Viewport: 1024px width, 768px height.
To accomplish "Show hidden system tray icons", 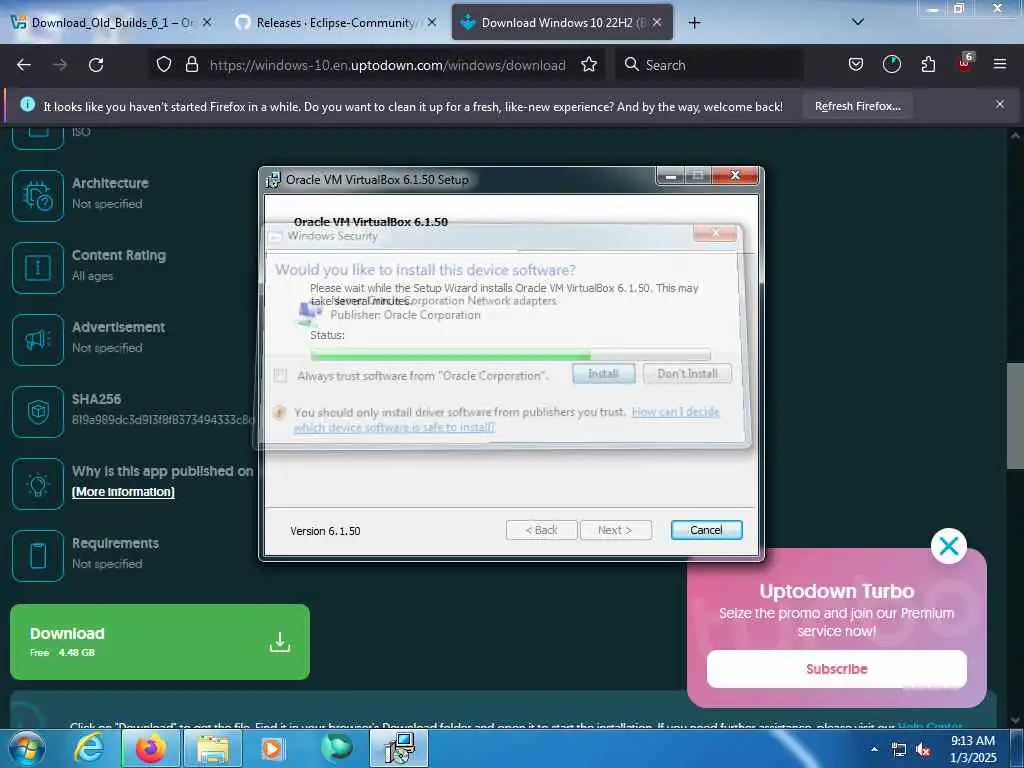I will (874, 750).
